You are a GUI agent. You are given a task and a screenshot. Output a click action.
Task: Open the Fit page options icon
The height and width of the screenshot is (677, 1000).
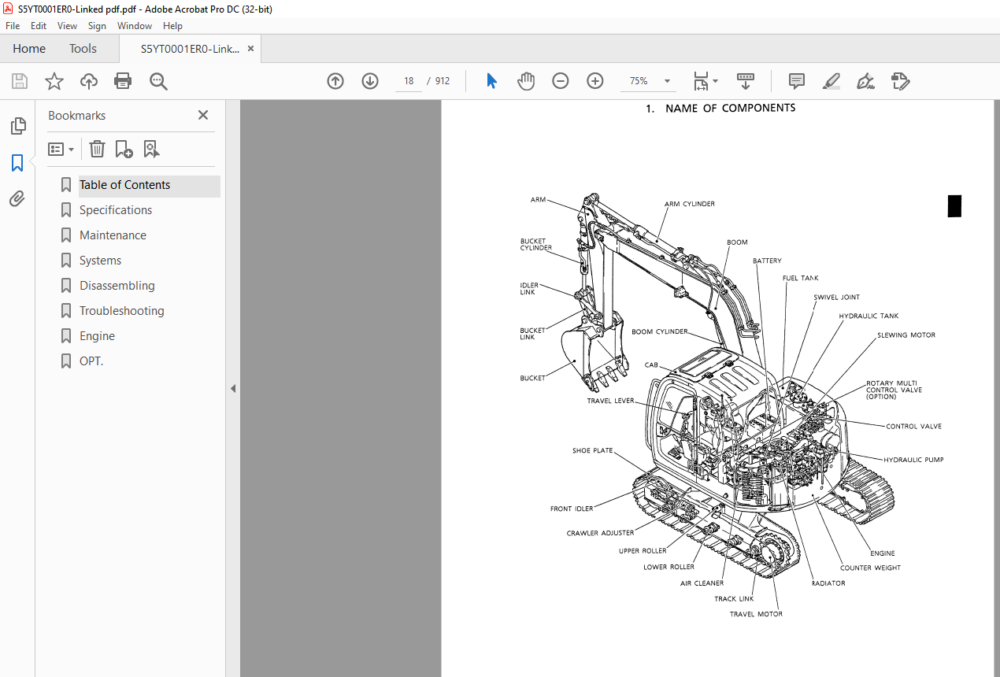click(x=701, y=81)
